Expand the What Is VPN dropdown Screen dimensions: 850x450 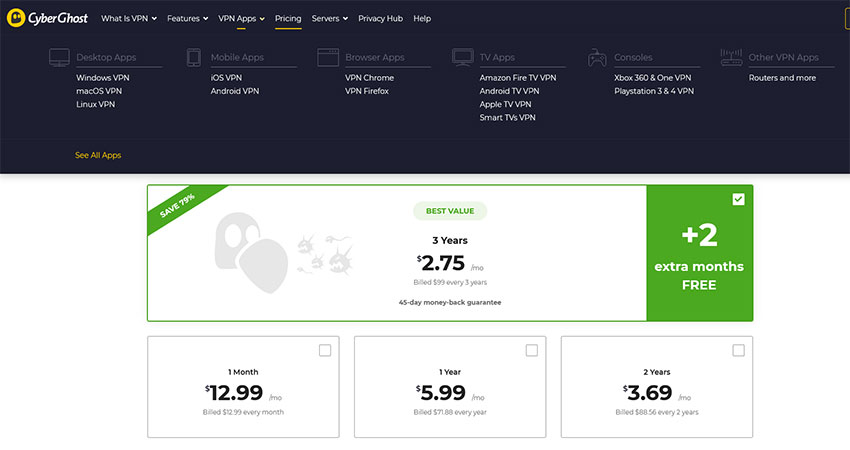pos(129,18)
